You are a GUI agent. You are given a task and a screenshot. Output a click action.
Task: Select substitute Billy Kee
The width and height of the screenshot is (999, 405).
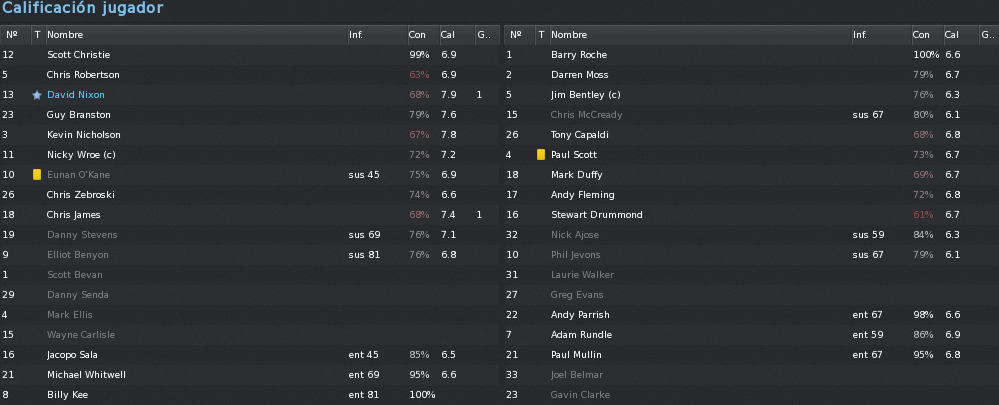tap(250, 395)
